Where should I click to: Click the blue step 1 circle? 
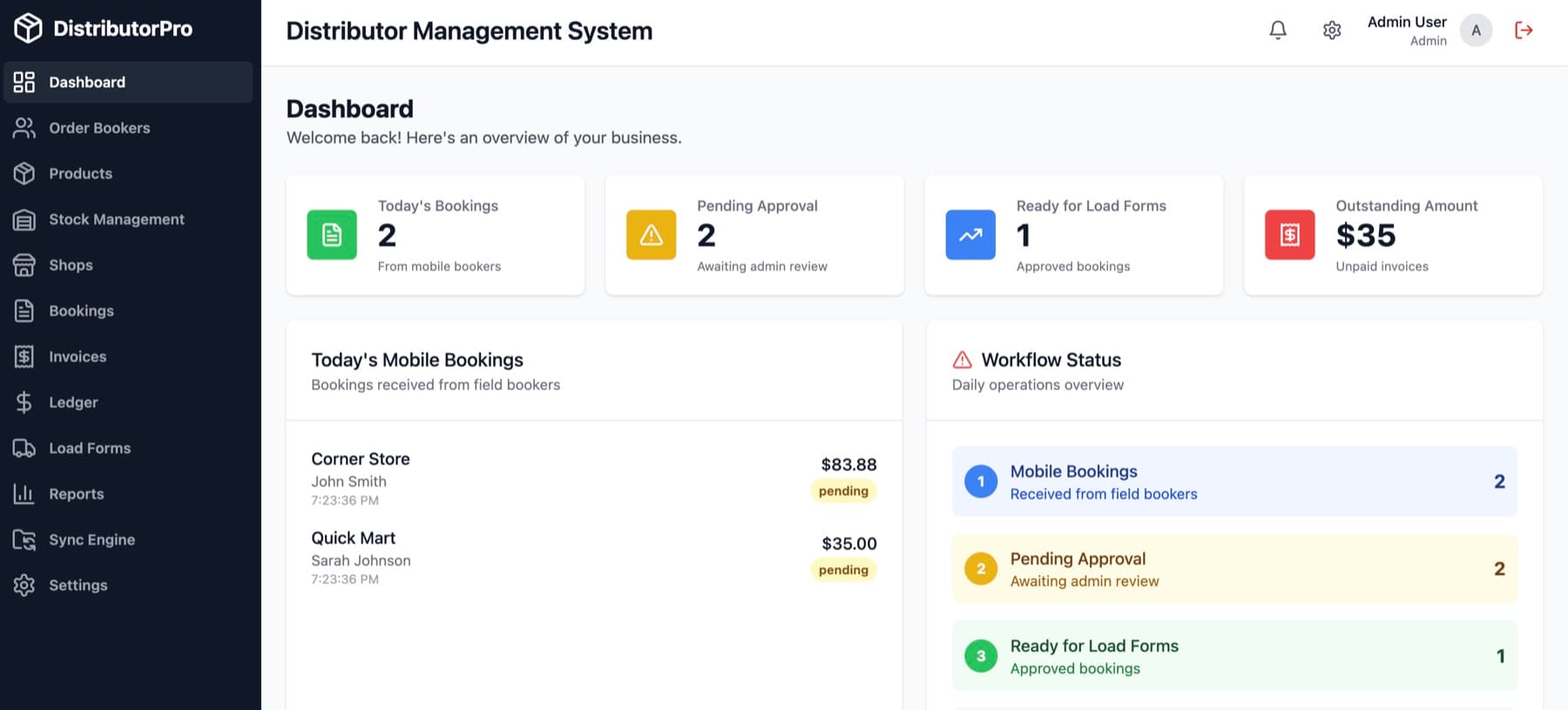[x=981, y=482]
